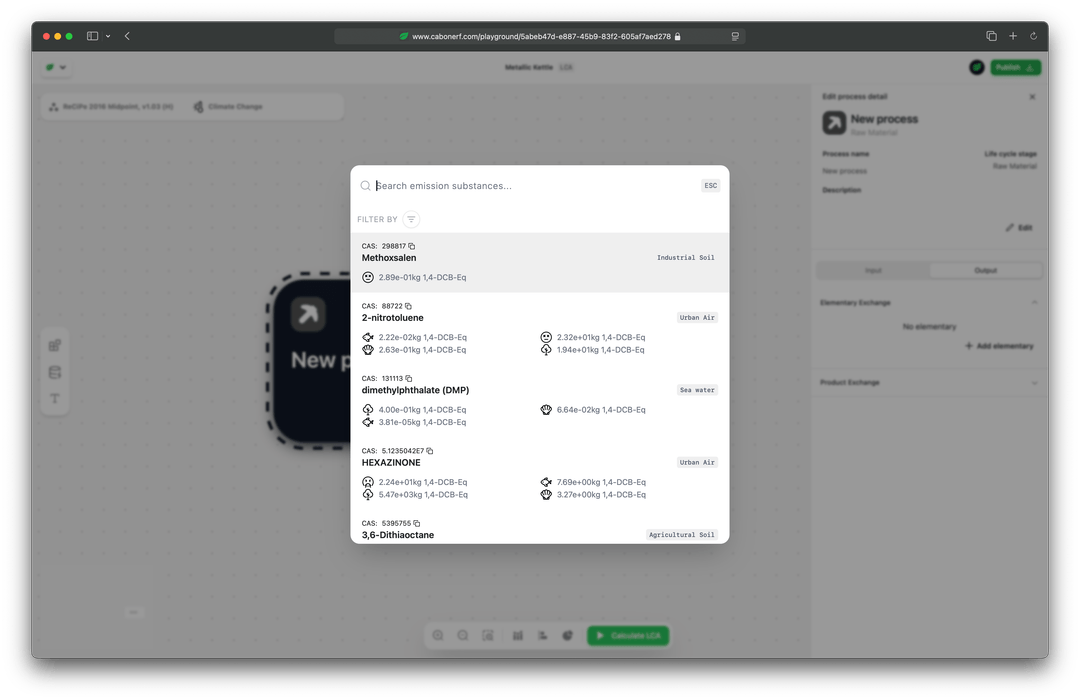Expand the Product Exchange section
1080x700 pixels.
(x=1034, y=383)
